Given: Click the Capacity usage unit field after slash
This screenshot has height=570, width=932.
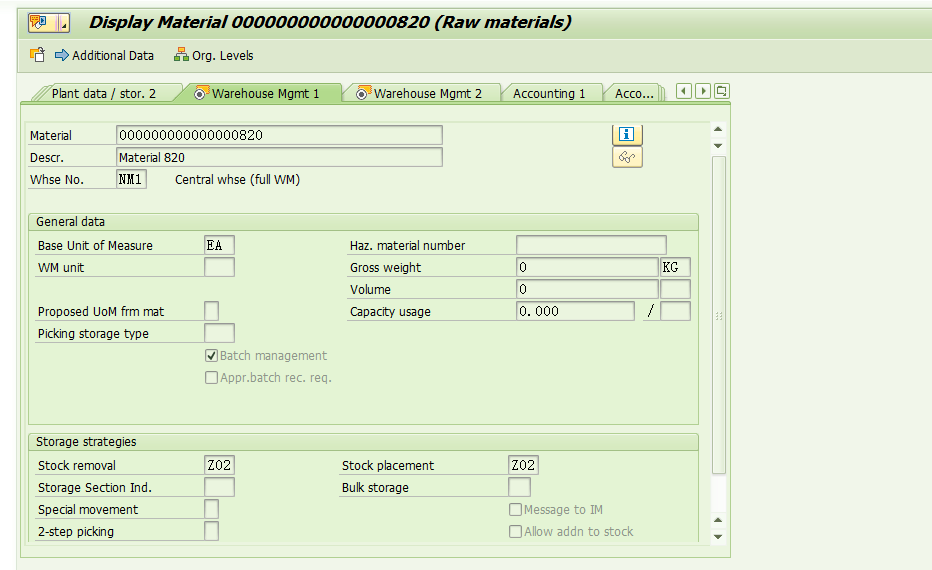Looking at the screenshot, I should (x=675, y=311).
